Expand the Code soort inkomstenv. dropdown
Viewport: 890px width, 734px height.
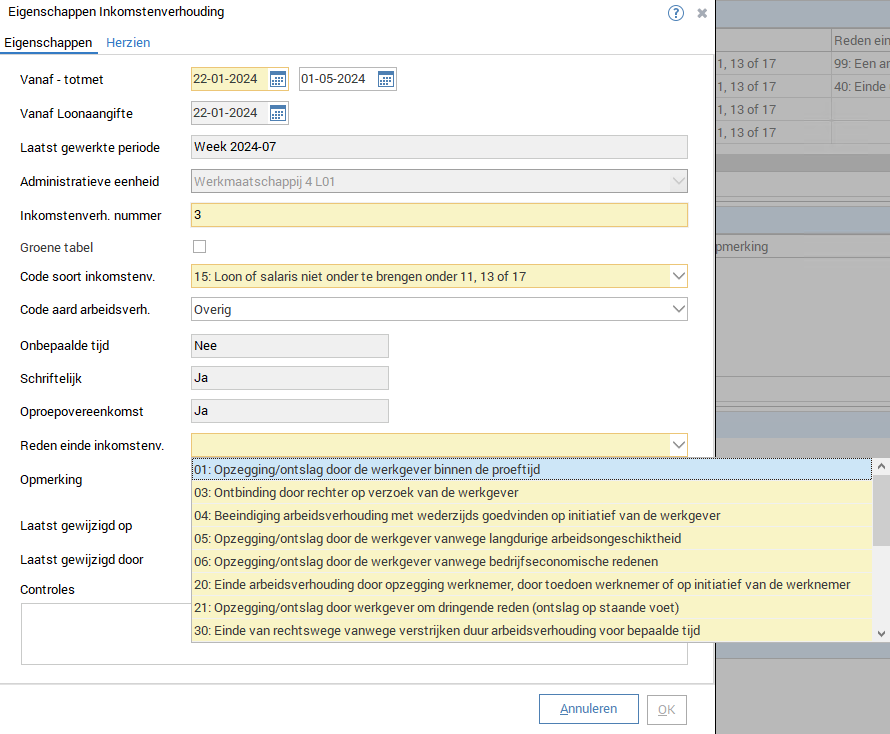pyautogui.click(x=678, y=276)
